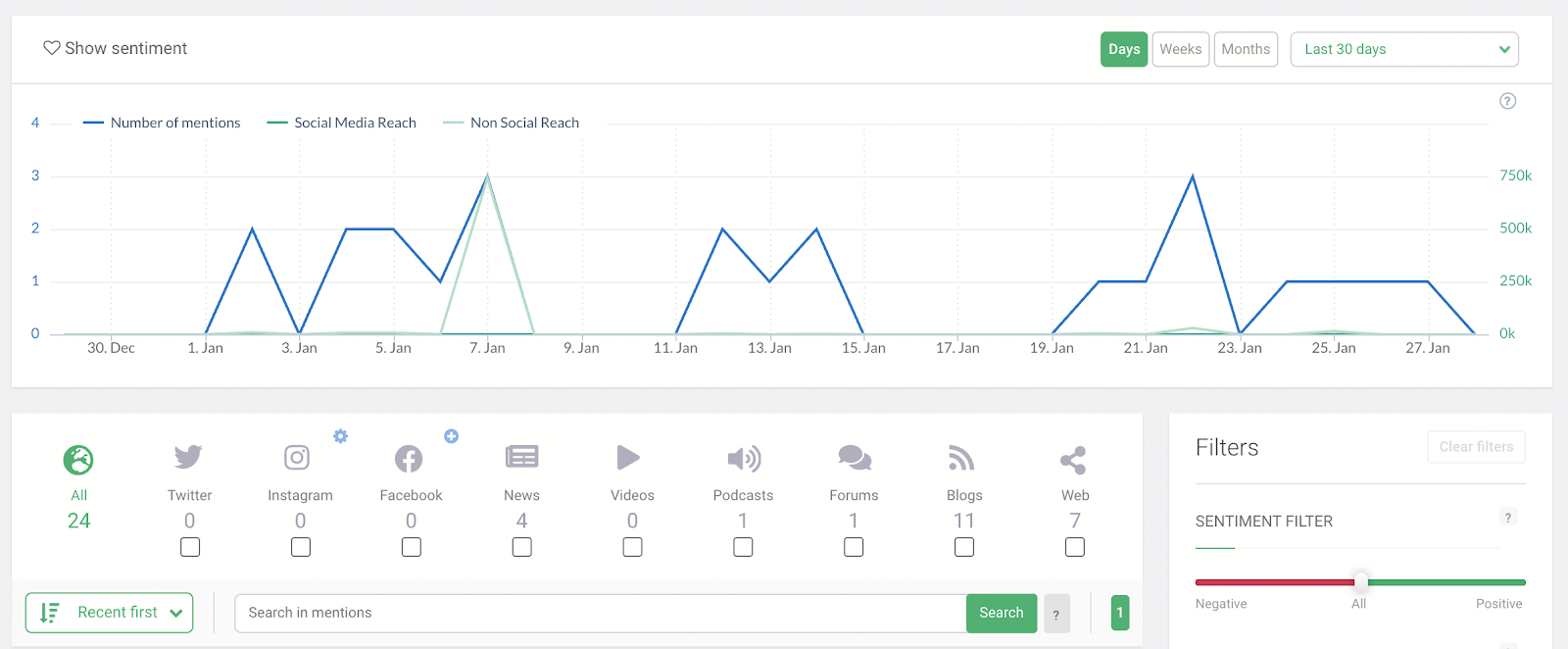Expand the Recent first sort dropdown
The height and width of the screenshot is (649, 1568).
point(109,613)
